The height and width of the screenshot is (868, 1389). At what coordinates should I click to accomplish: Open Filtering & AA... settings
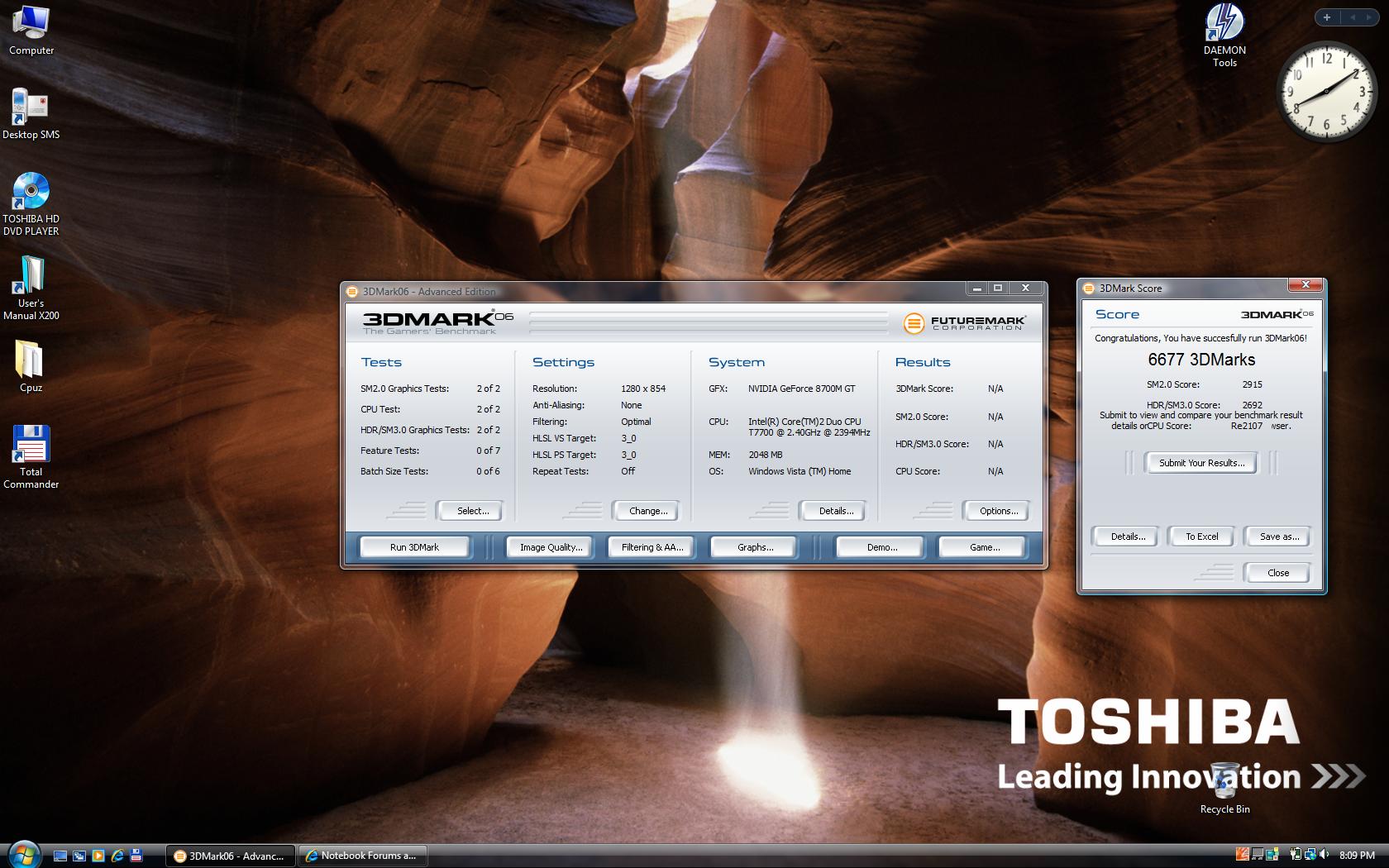coord(652,547)
